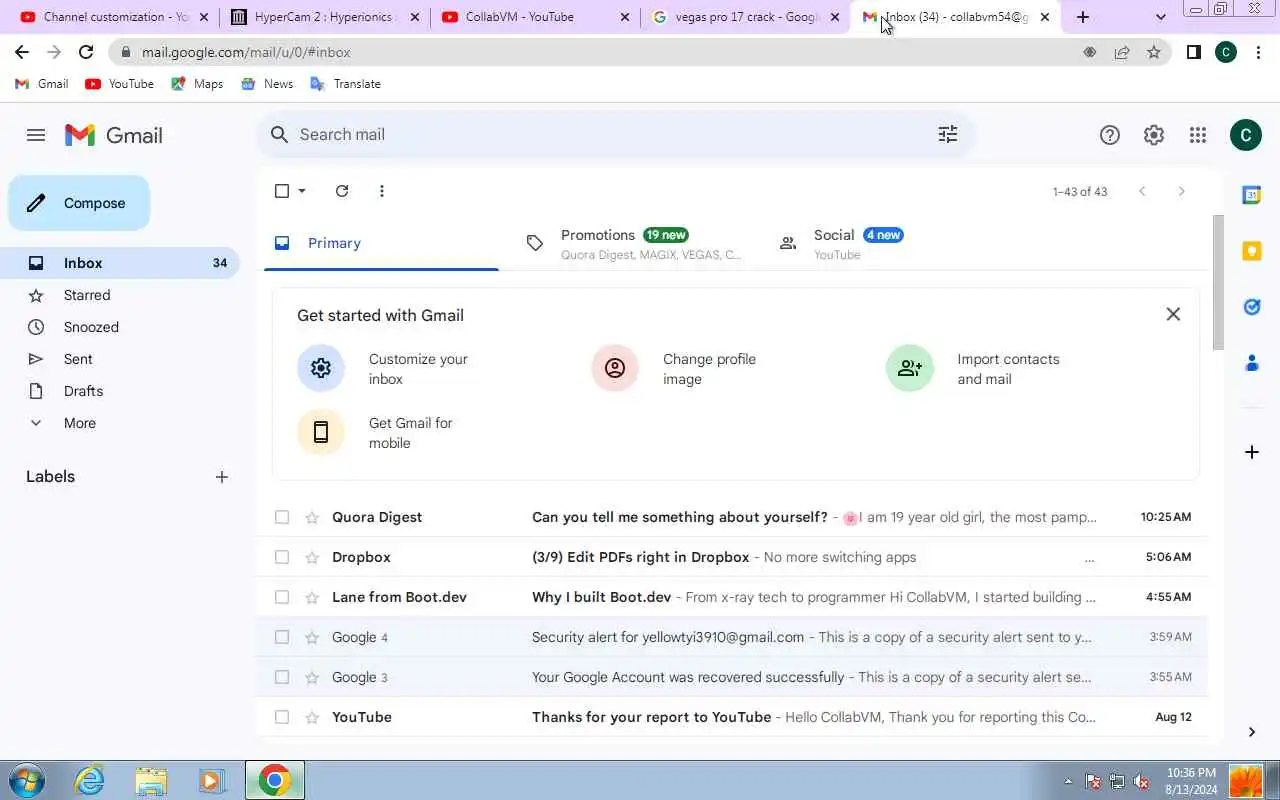Open Google Keep side panel icon
This screenshot has height=800, width=1280.
1251,251
